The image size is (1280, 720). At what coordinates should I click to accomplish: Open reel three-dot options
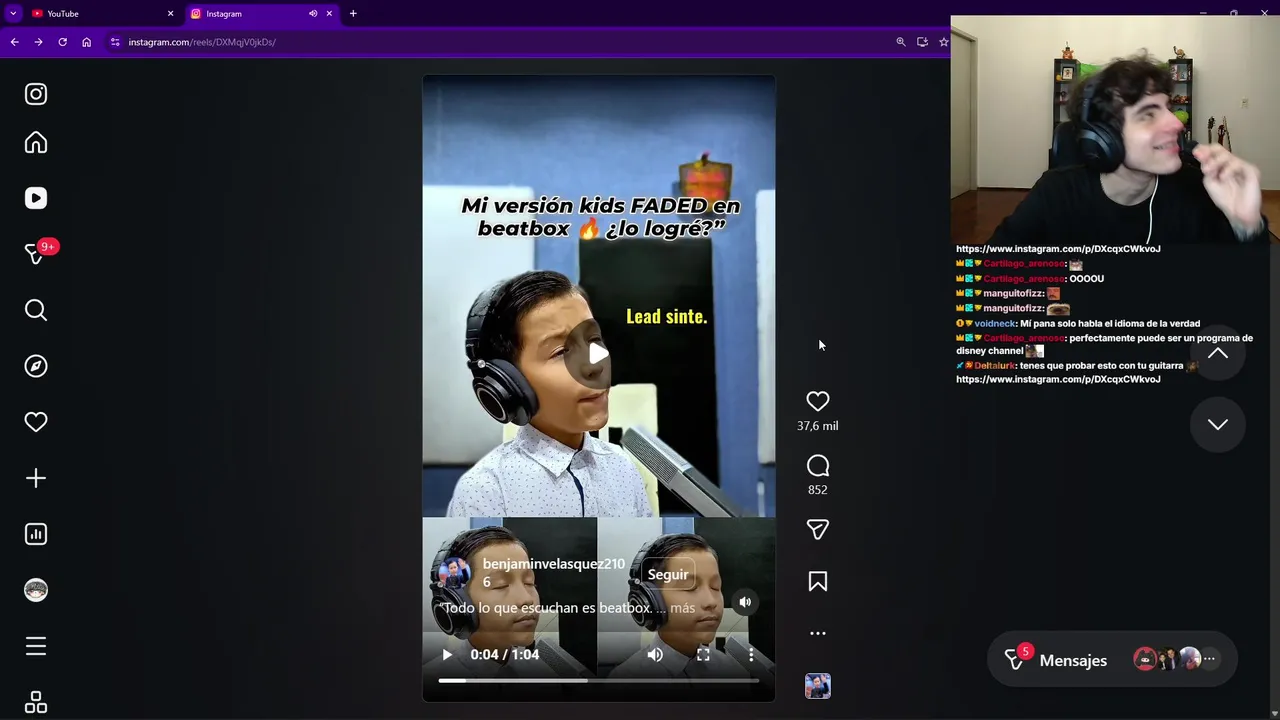[818, 633]
